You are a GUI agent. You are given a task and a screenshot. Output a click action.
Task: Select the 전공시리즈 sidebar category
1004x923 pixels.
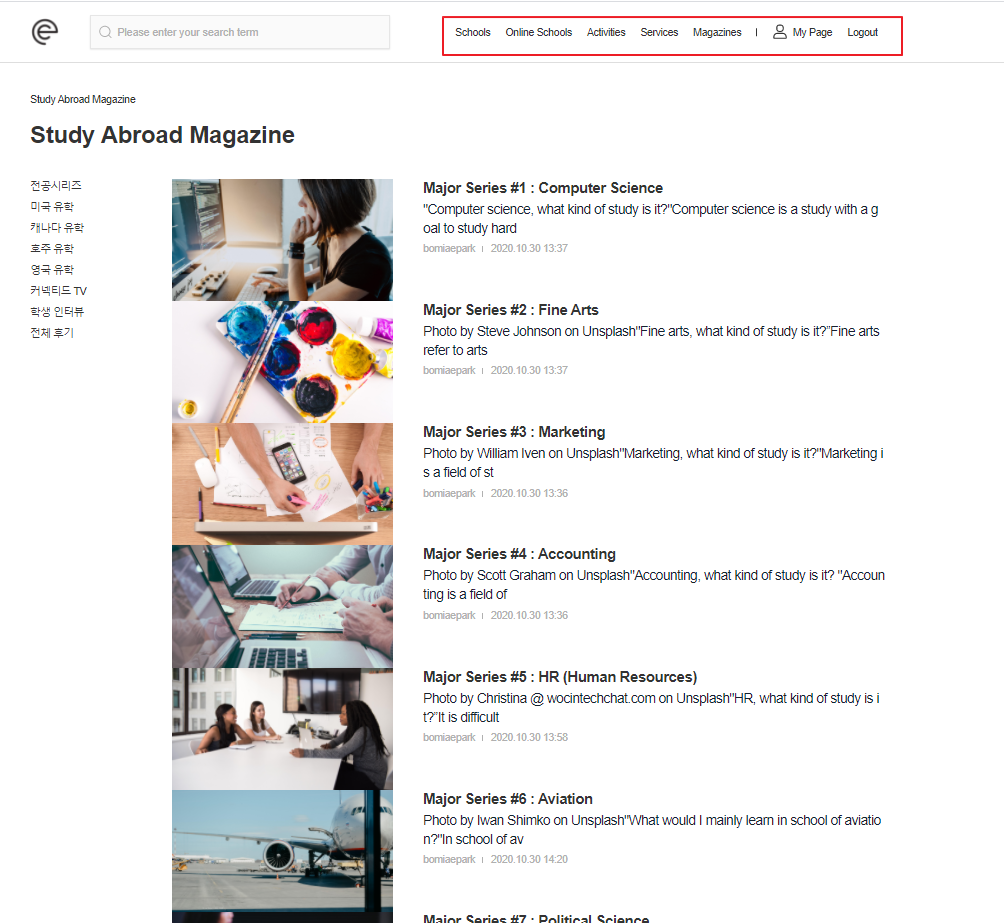(x=56, y=185)
